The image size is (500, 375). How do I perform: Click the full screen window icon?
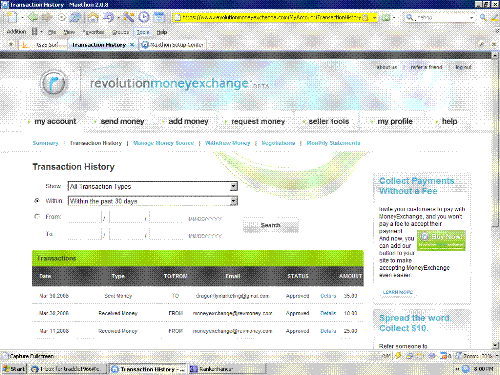pyautogui.click(x=159, y=17)
